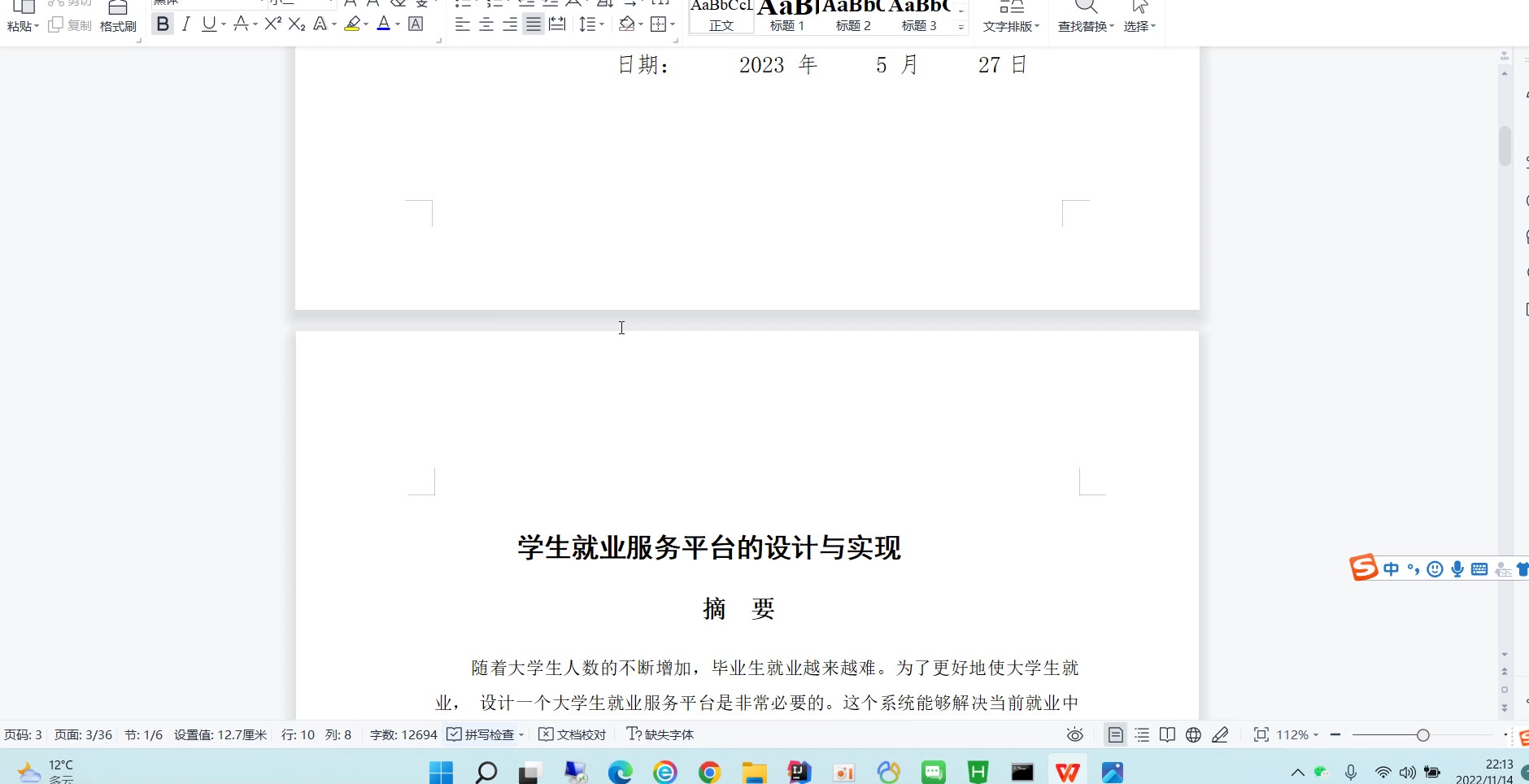
Task: Apply superscript formatting
Action: coord(273,24)
